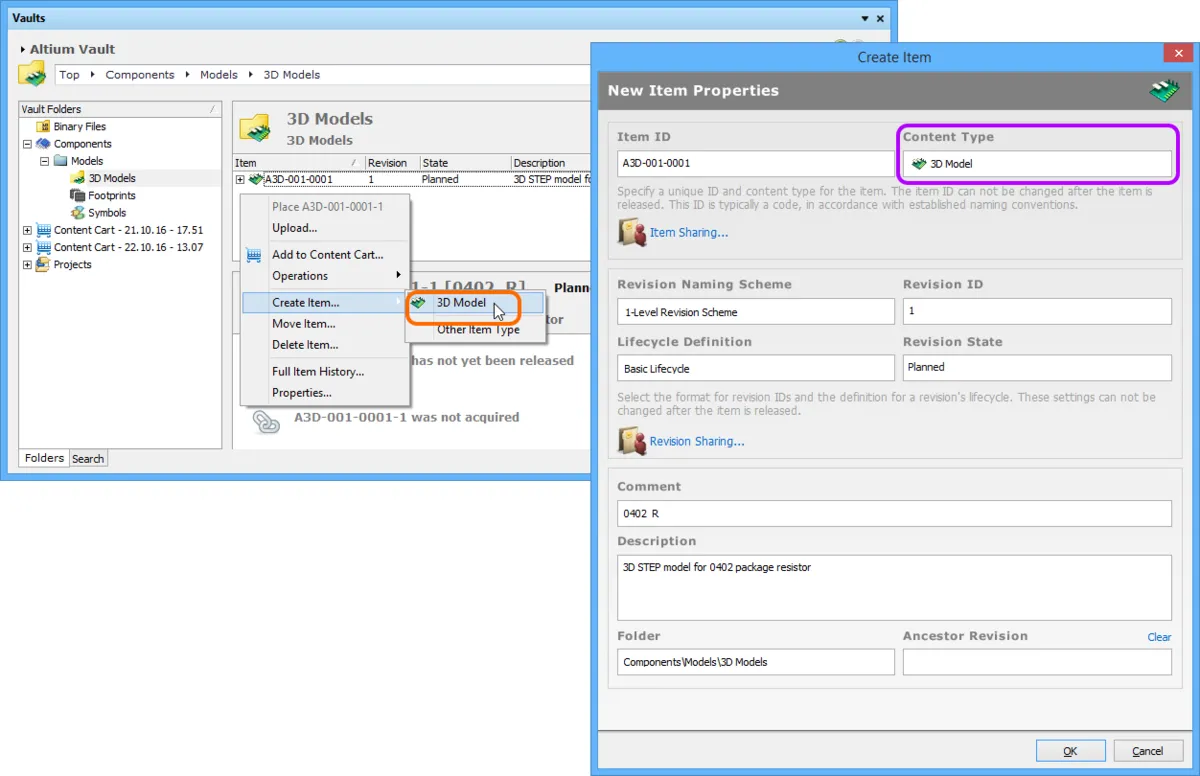Click into the Folder path field

click(x=756, y=662)
